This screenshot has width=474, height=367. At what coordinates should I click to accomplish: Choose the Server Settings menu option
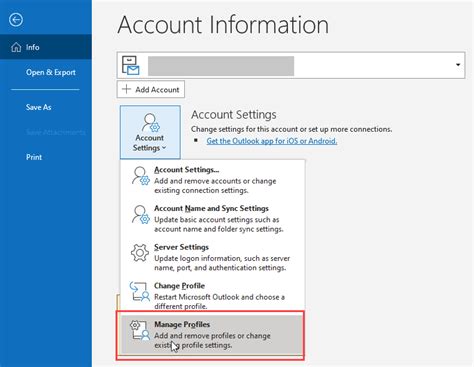212,257
